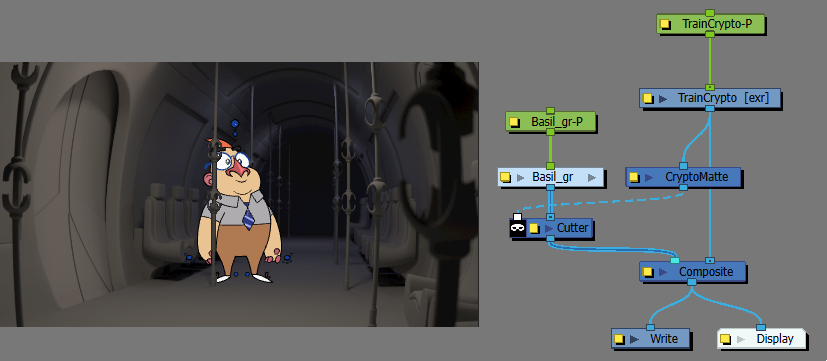Click the yellow square on Write node
Viewport: 827px width, 361px height.
[620, 339]
